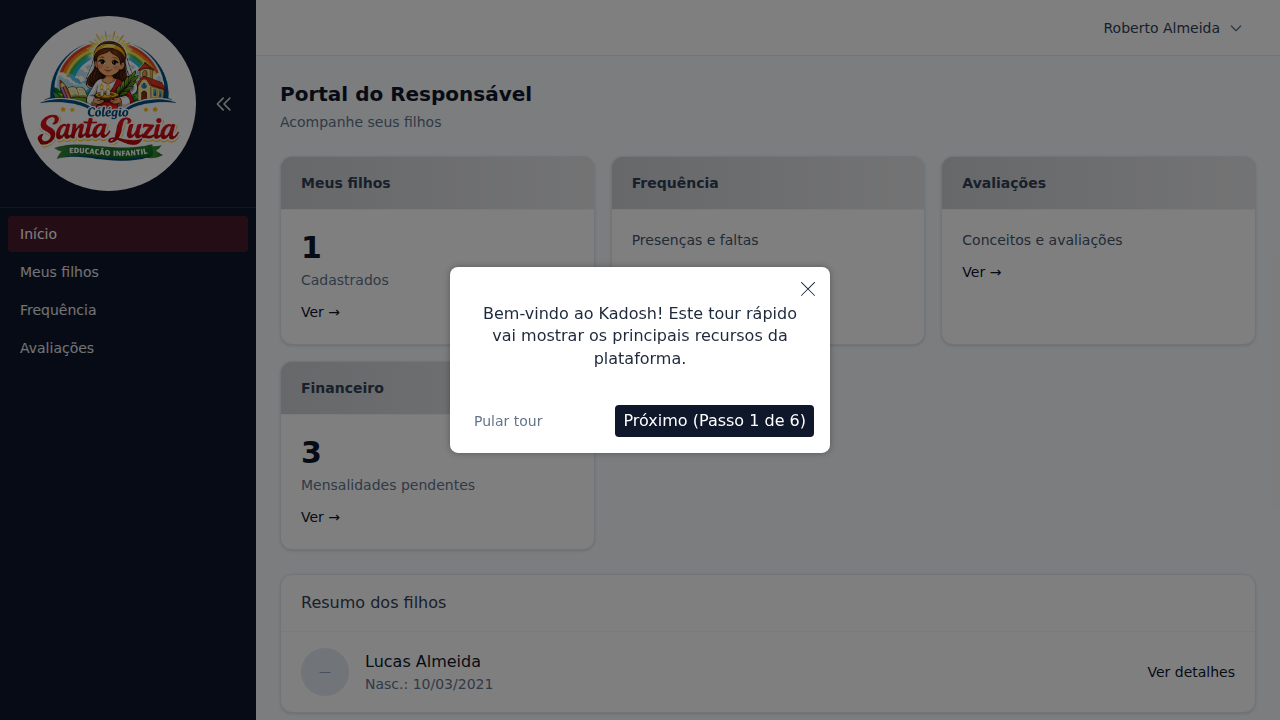Screen dimensions: 1280x720
Task: Skip the tour with Pular tour
Action: pos(508,421)
